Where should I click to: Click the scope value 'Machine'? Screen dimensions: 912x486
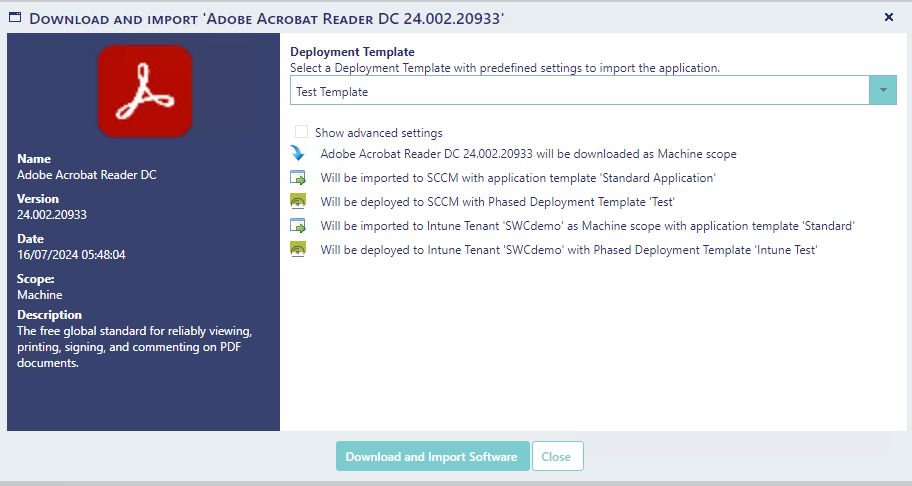(x=40, y=295)
